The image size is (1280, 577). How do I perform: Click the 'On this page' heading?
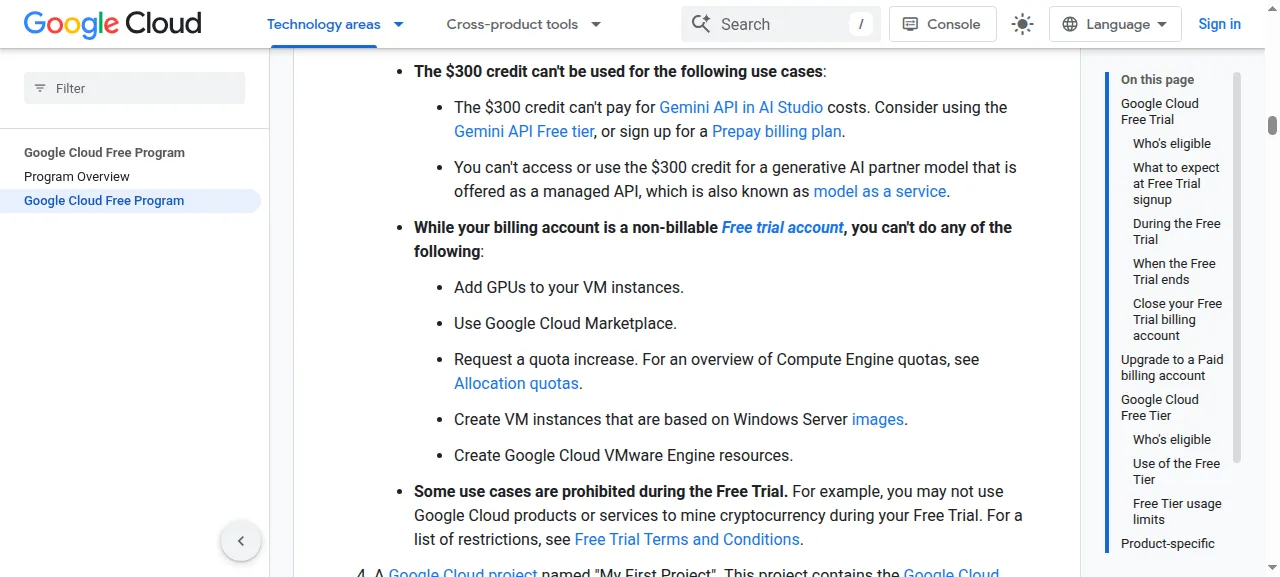point(1158,79)
